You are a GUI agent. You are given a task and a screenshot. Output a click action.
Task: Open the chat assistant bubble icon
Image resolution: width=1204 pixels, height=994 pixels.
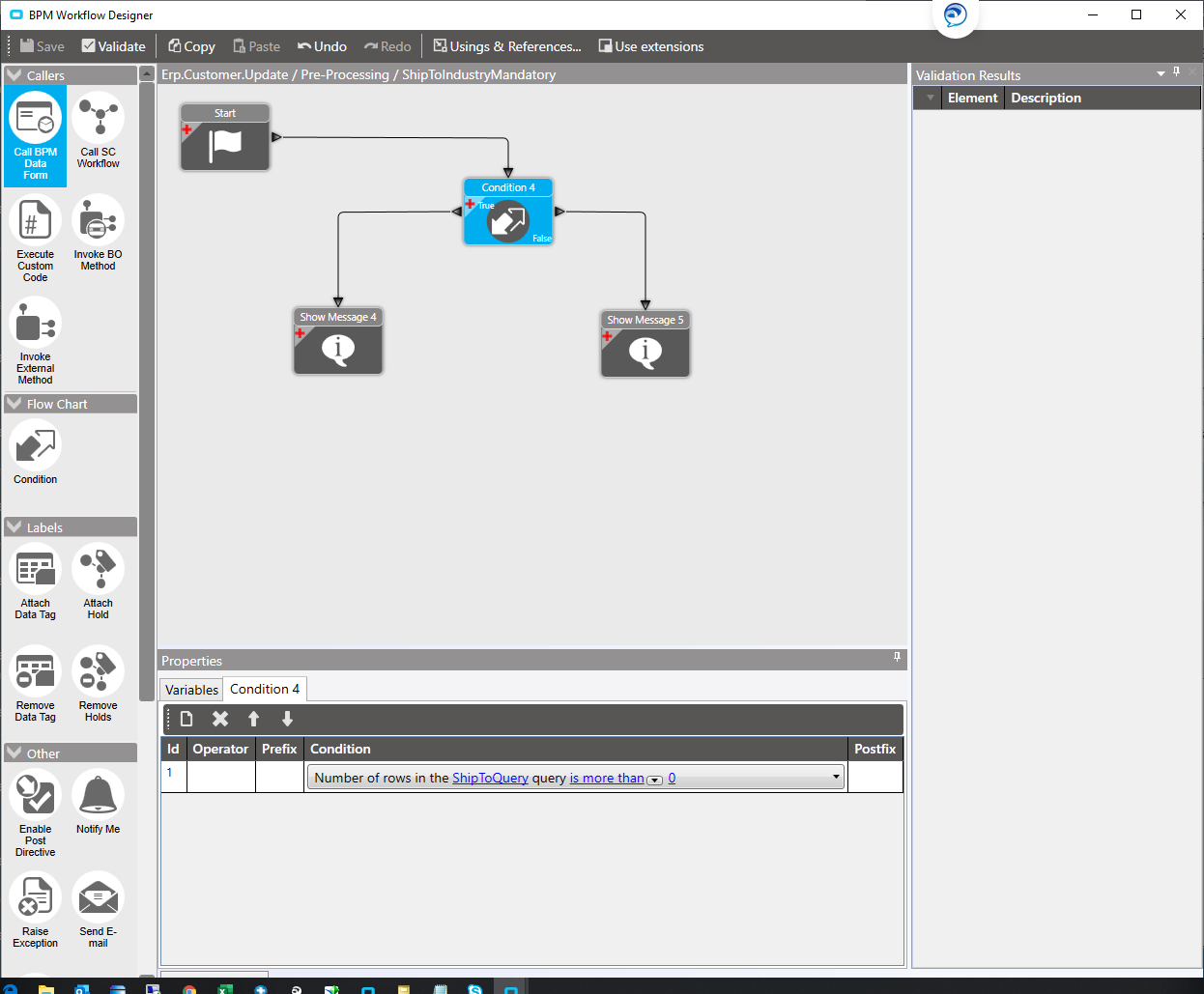(956, 14)
